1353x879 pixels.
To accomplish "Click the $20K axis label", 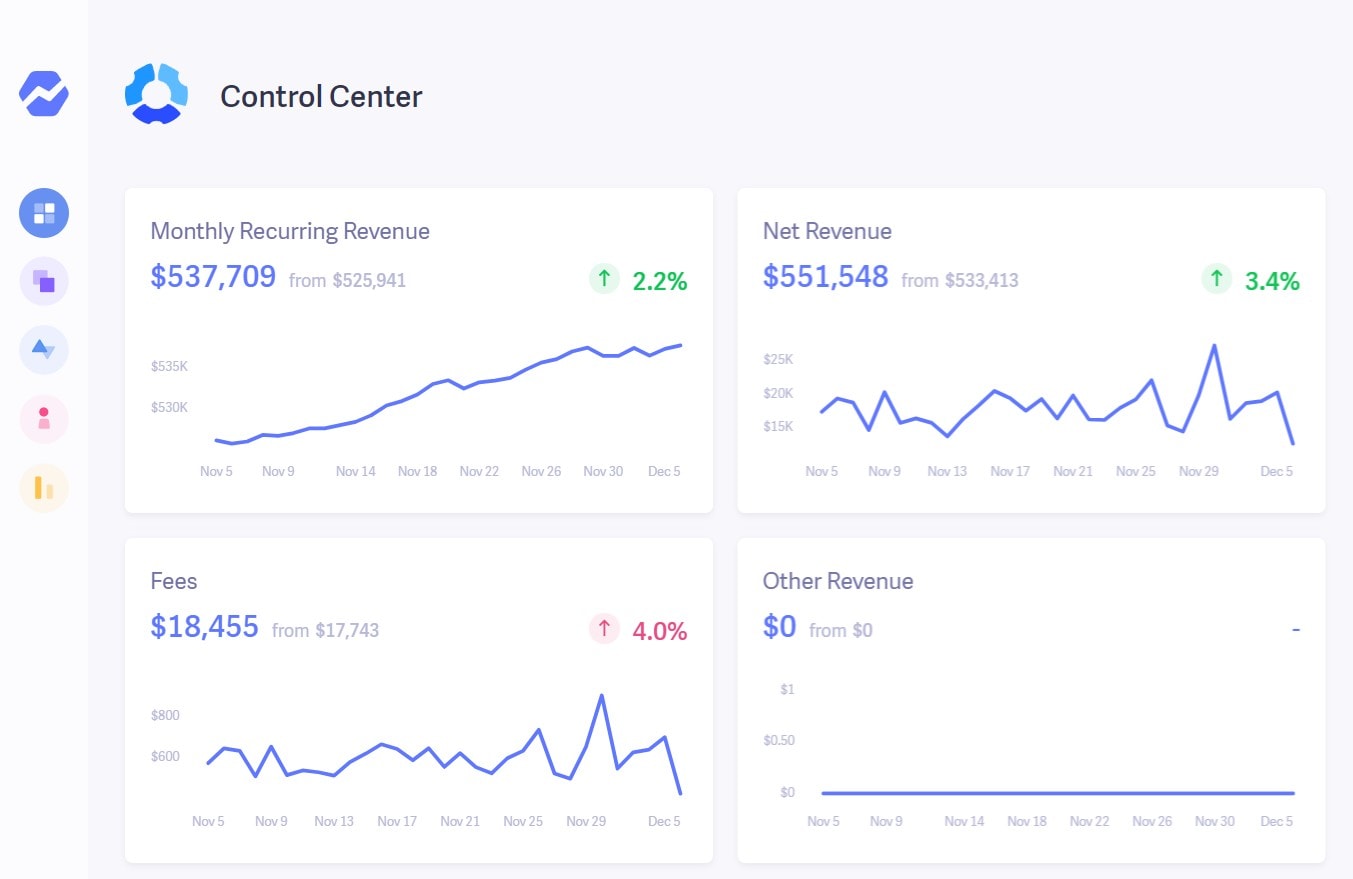I will pyautogui.click(x=778, y=393).
